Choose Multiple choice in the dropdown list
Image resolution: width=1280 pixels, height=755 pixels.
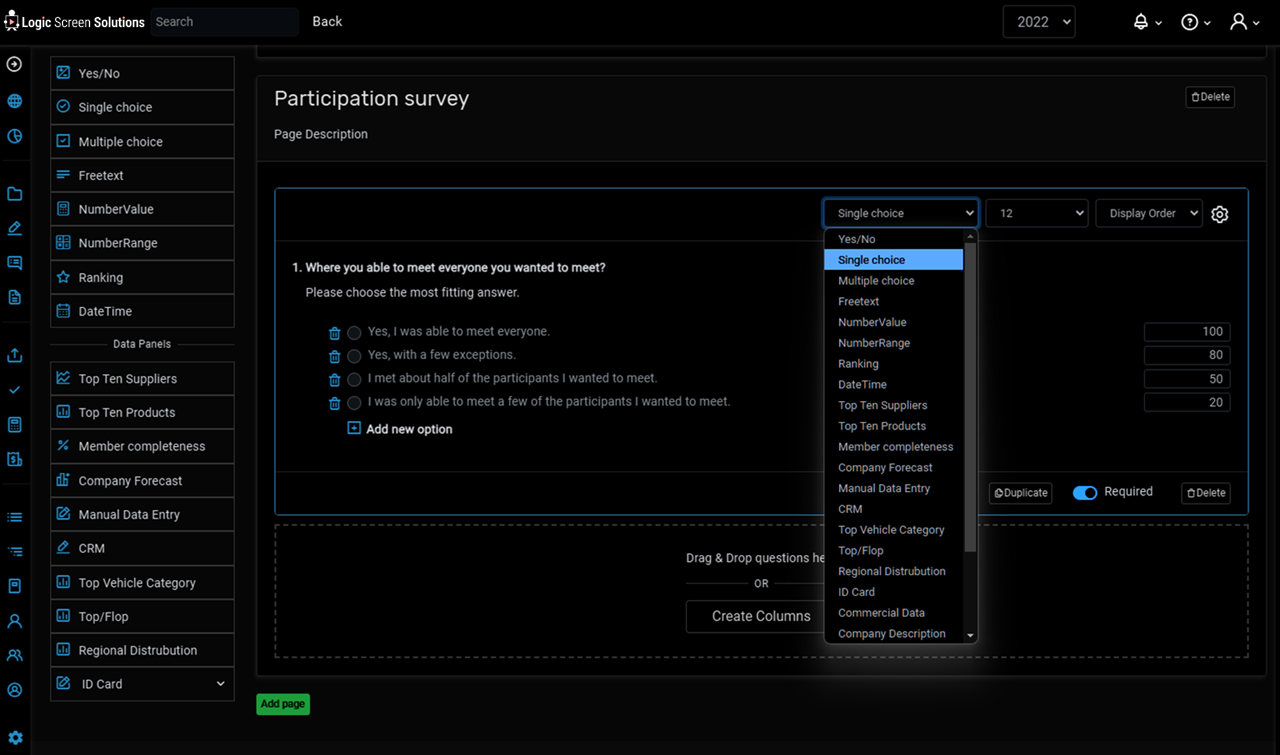point(894,281)
